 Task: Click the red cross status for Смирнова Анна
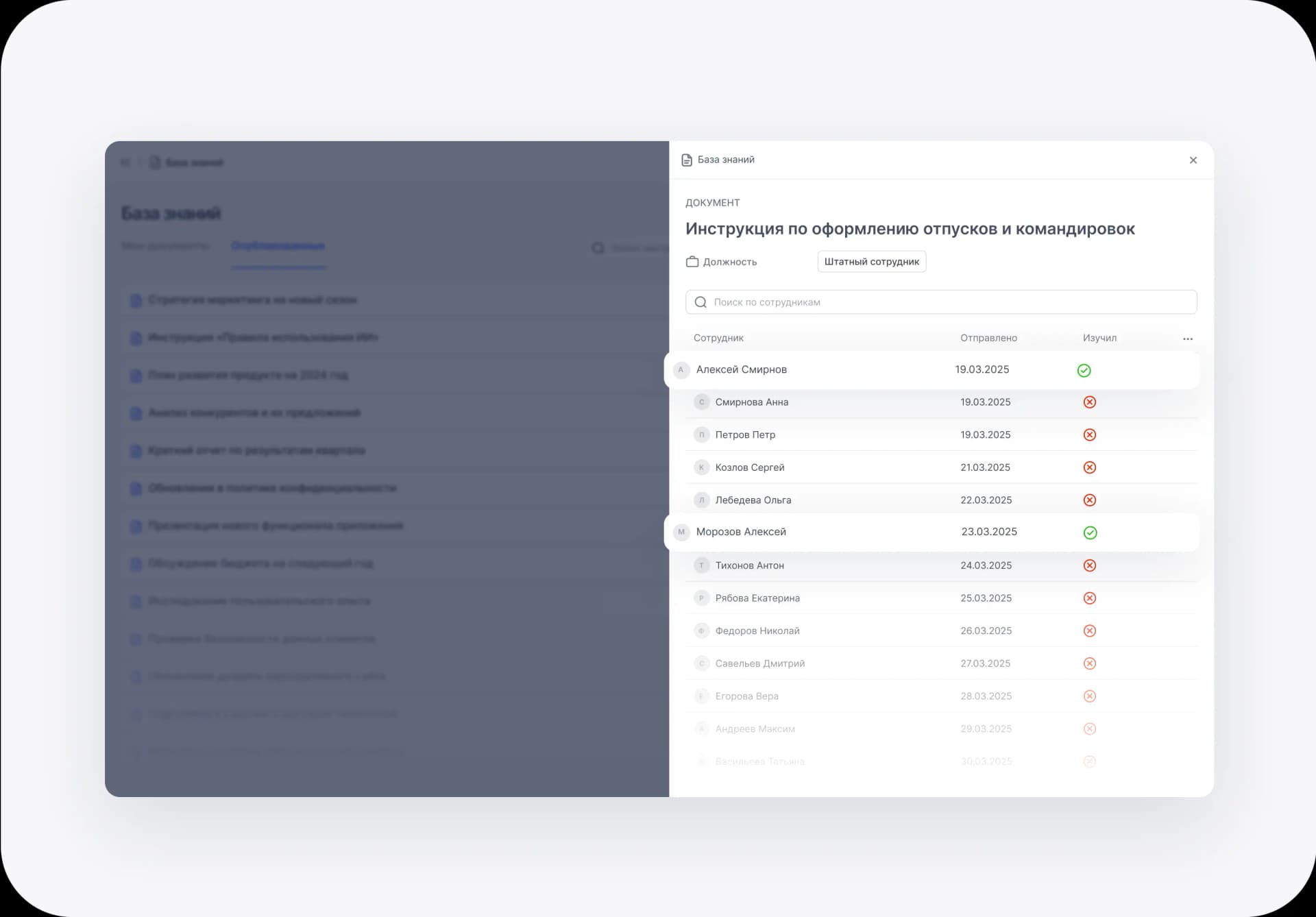[1089, 402]
